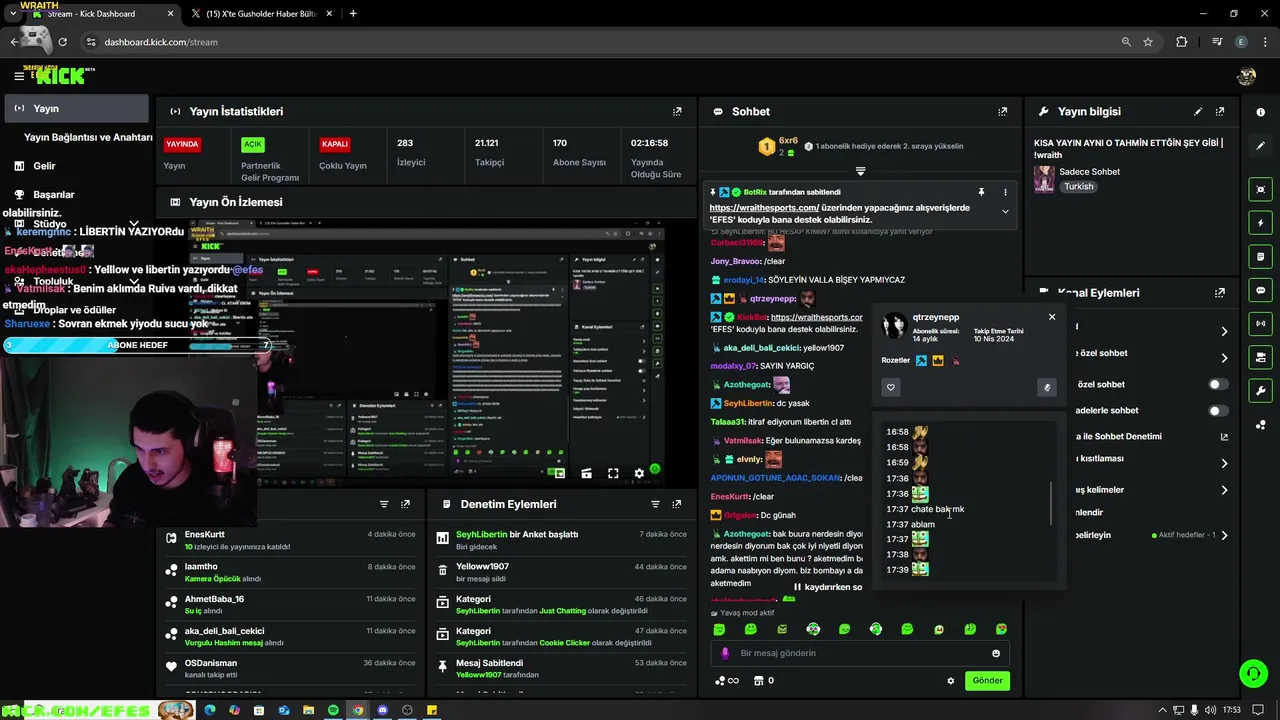Click the browser address bar
Screen dimensions: 1280x720
point(600,42)
